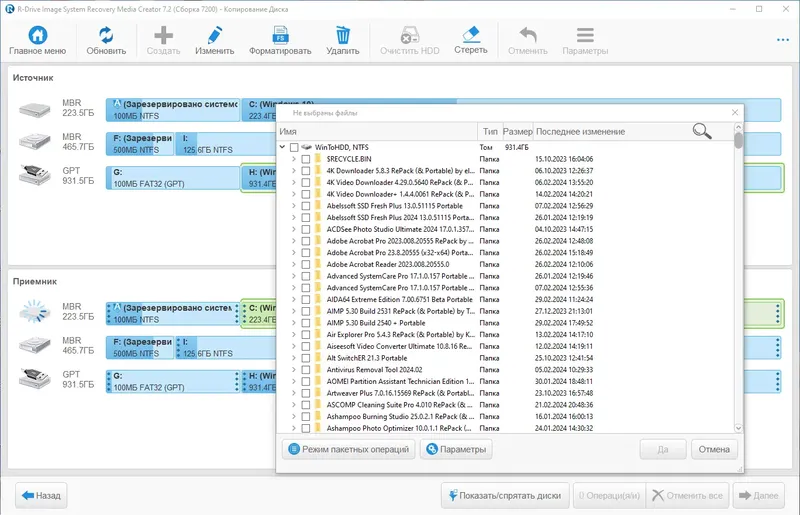Click the Создать plus icon

click(163, 35)
